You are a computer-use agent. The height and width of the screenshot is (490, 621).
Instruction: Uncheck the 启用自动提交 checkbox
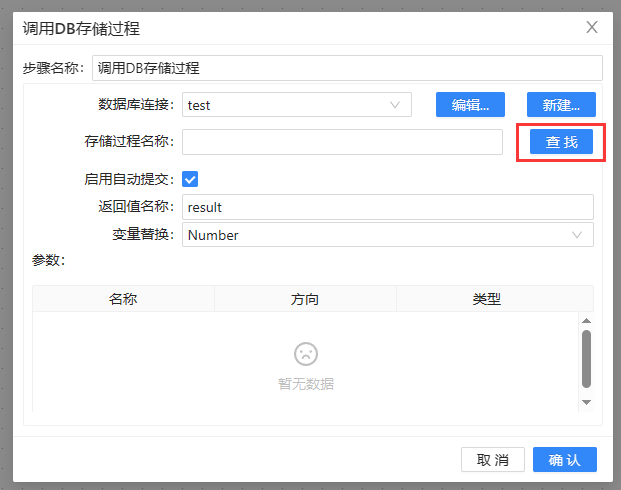tap(190, 180)
